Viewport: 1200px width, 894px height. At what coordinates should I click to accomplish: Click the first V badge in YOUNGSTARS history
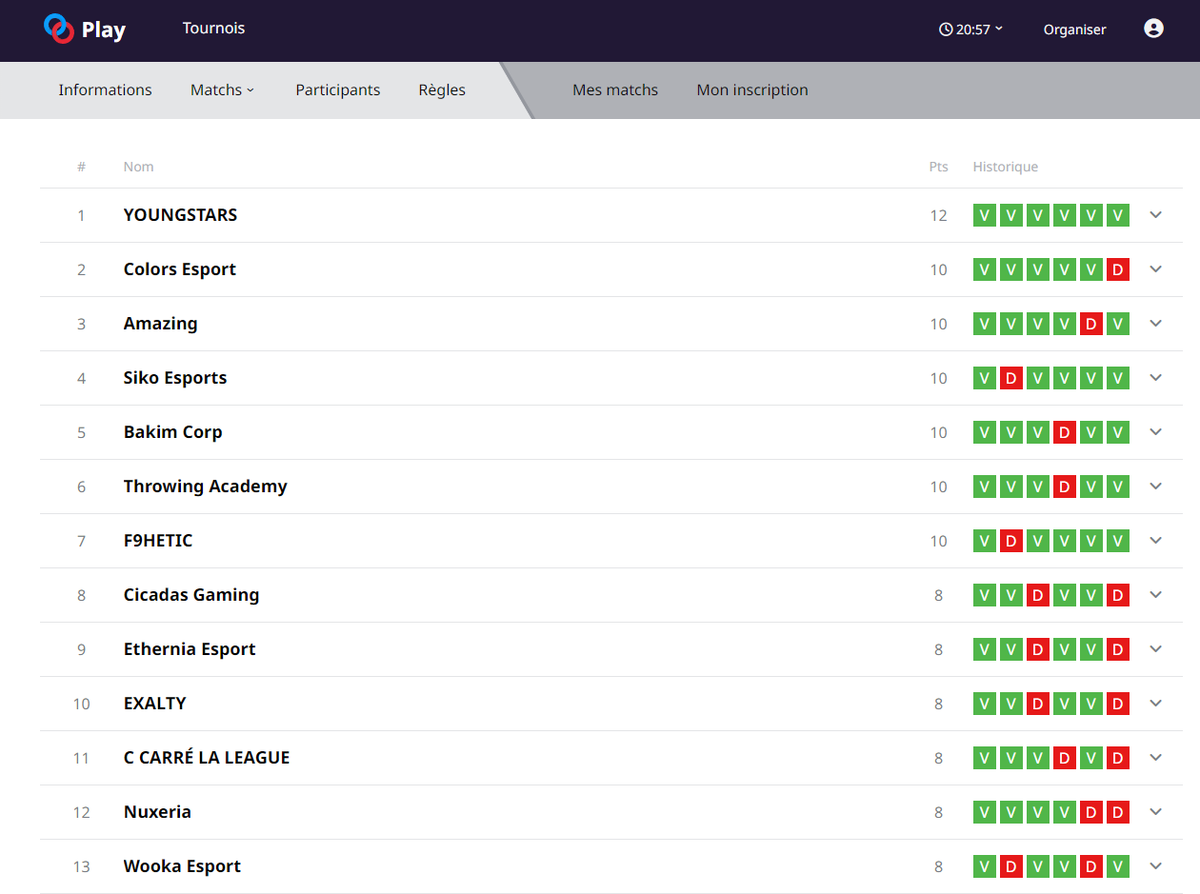(984, 215)
